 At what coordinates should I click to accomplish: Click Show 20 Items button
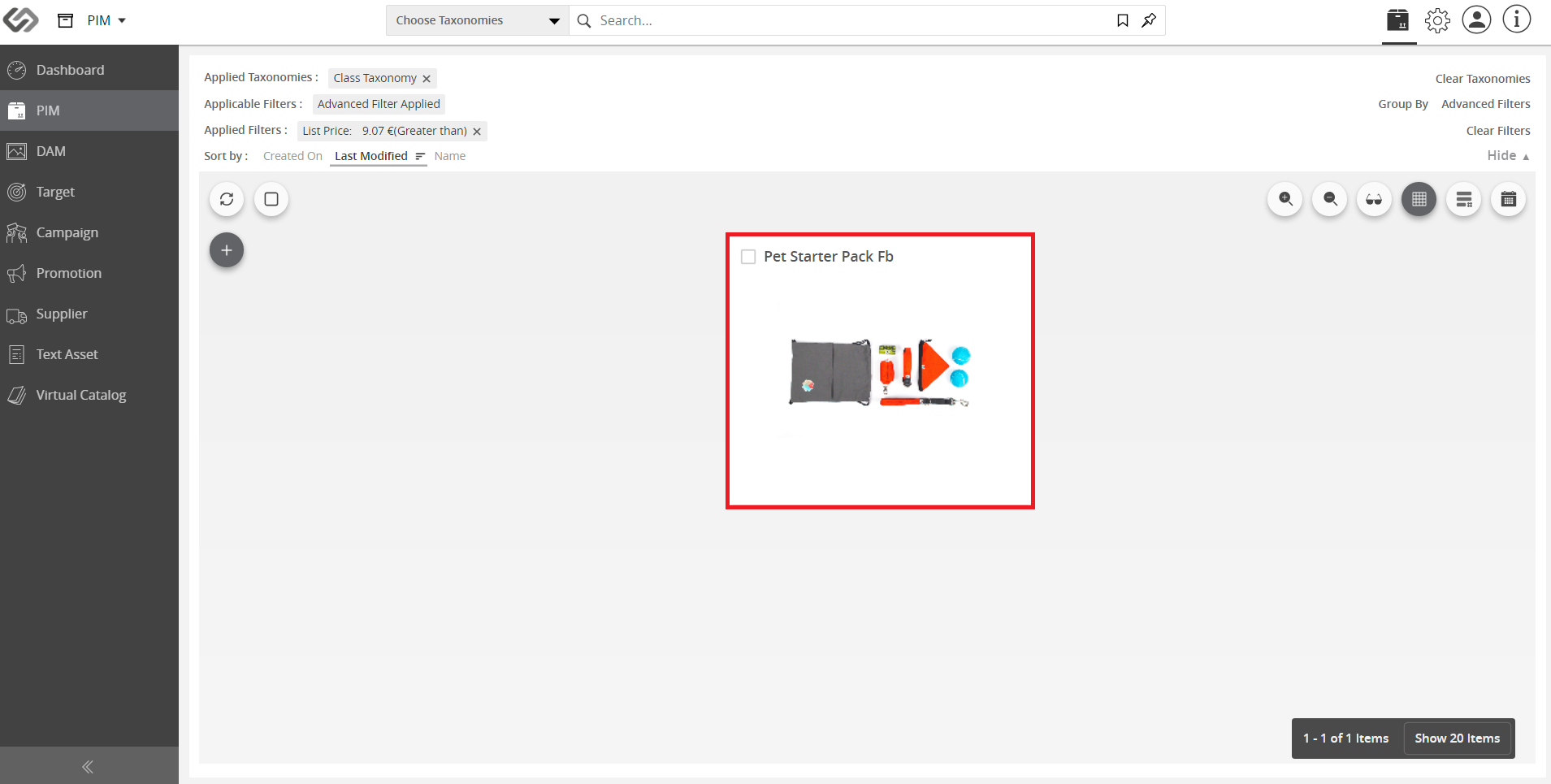pyautogui.click(x=1458, y=739)
